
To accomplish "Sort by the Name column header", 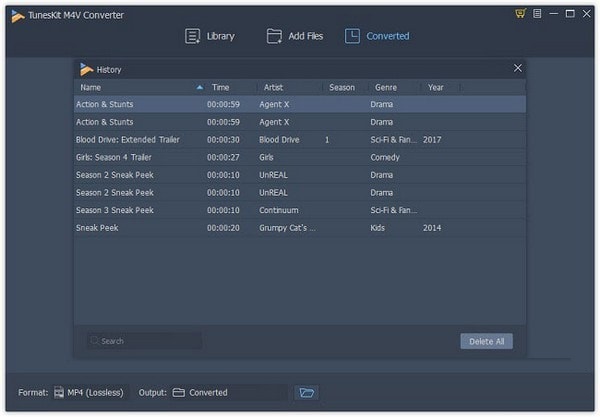I will pos(90,88).
